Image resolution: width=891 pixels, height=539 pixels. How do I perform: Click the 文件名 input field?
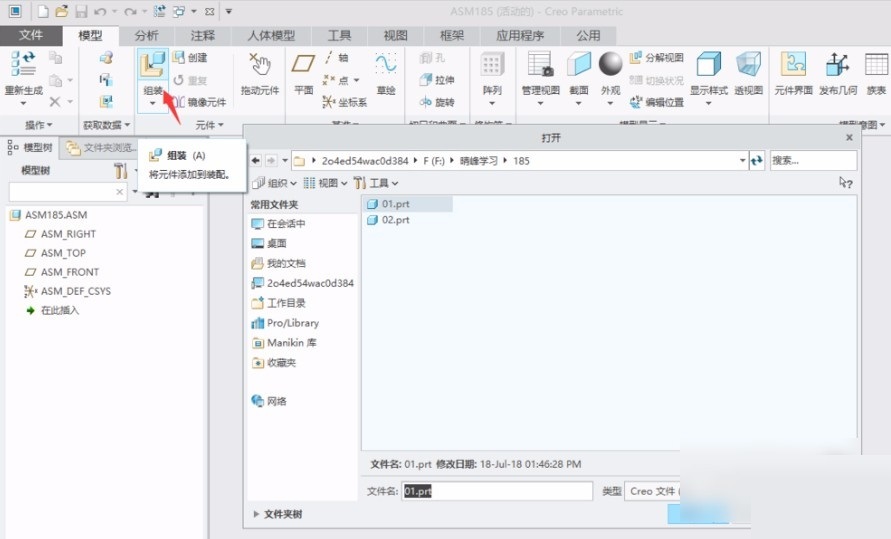(497, 491)
